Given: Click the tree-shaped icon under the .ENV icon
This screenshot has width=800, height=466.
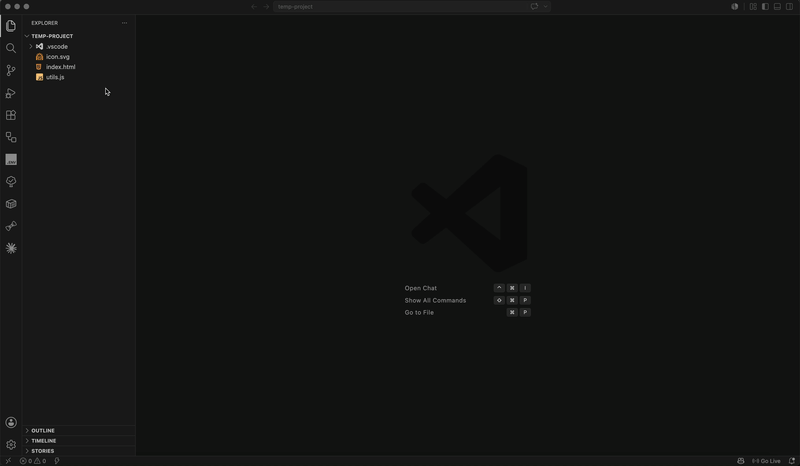Looking at the screenshot, I should pyautogui.click(x=11, y=182).
